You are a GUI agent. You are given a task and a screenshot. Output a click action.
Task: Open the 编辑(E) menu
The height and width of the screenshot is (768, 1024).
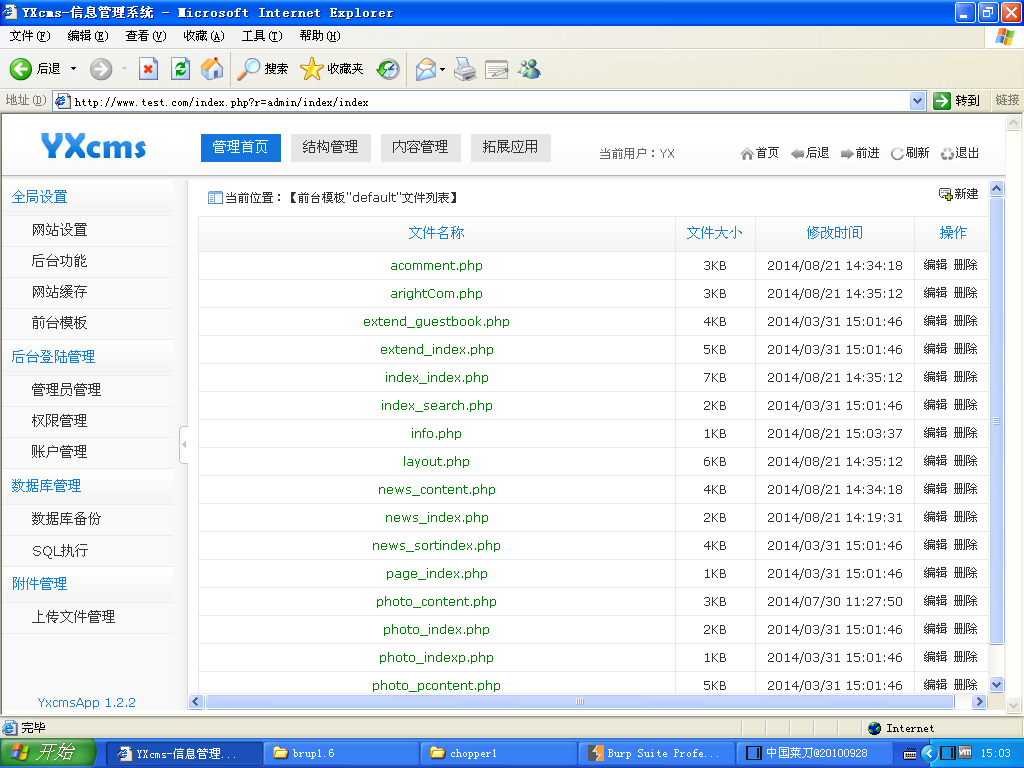coord(88,36)
